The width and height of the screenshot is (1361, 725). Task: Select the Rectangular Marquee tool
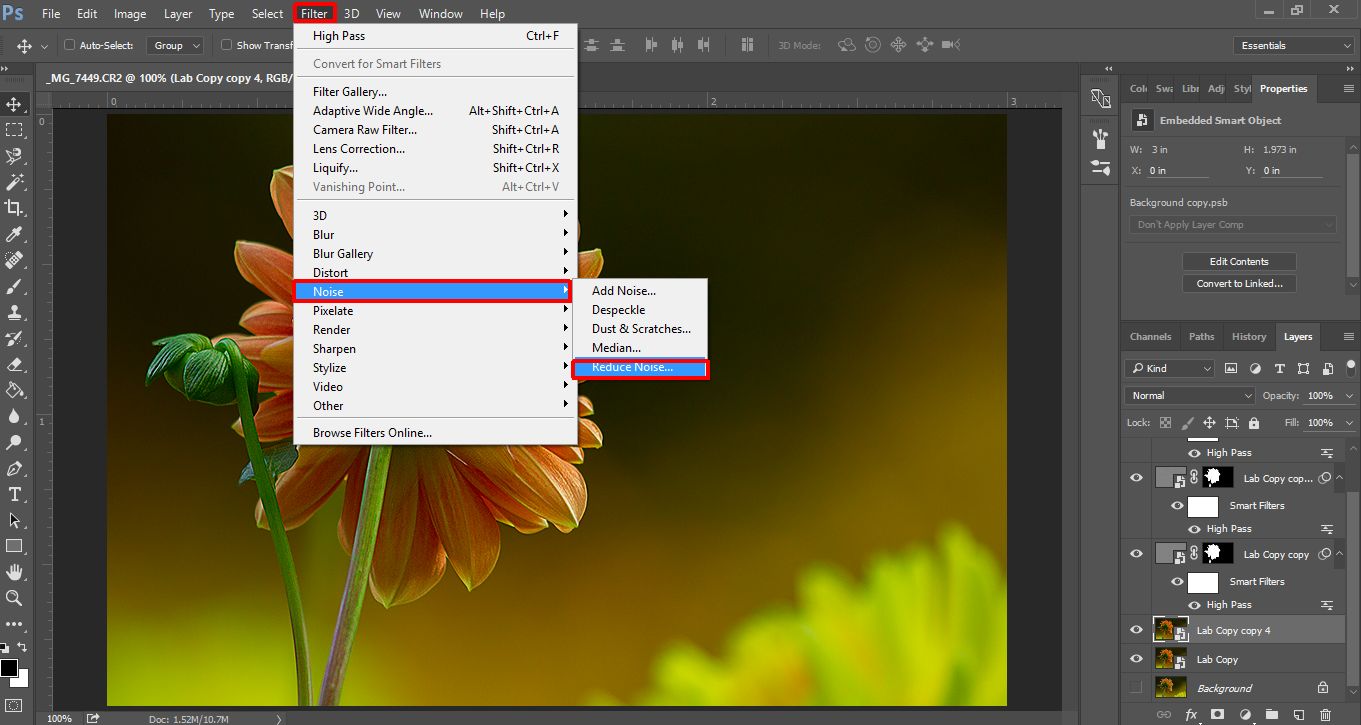(x=14, y=130)
